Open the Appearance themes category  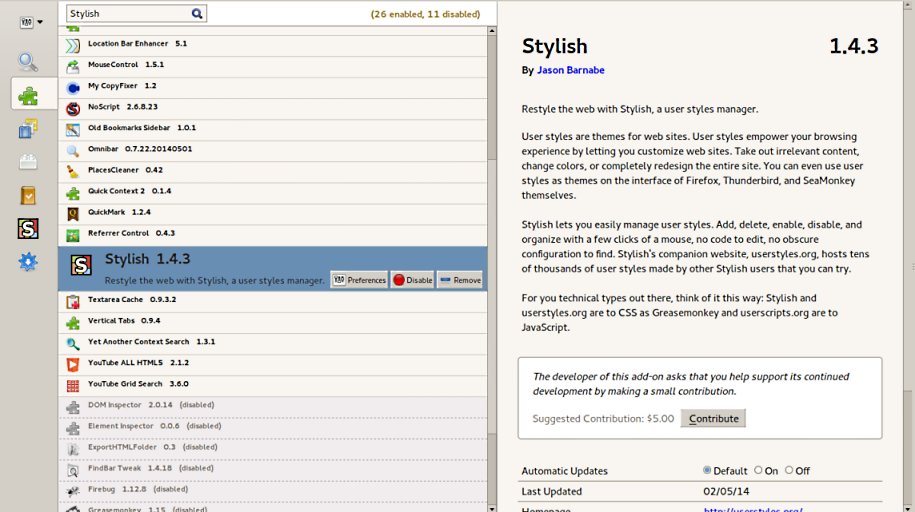[x=28, y=128]
